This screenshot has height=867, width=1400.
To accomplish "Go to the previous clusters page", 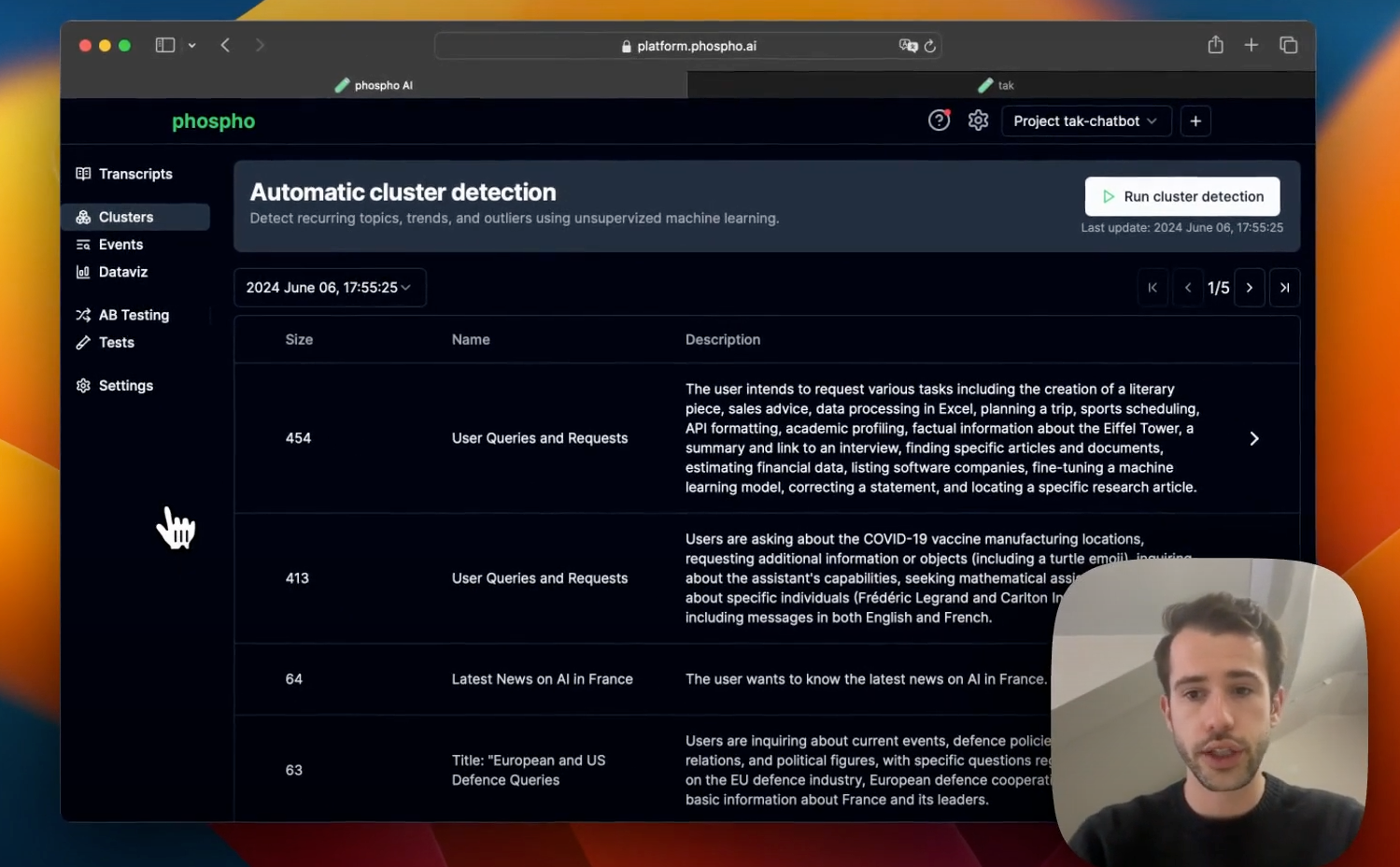I will (1188, 288).
